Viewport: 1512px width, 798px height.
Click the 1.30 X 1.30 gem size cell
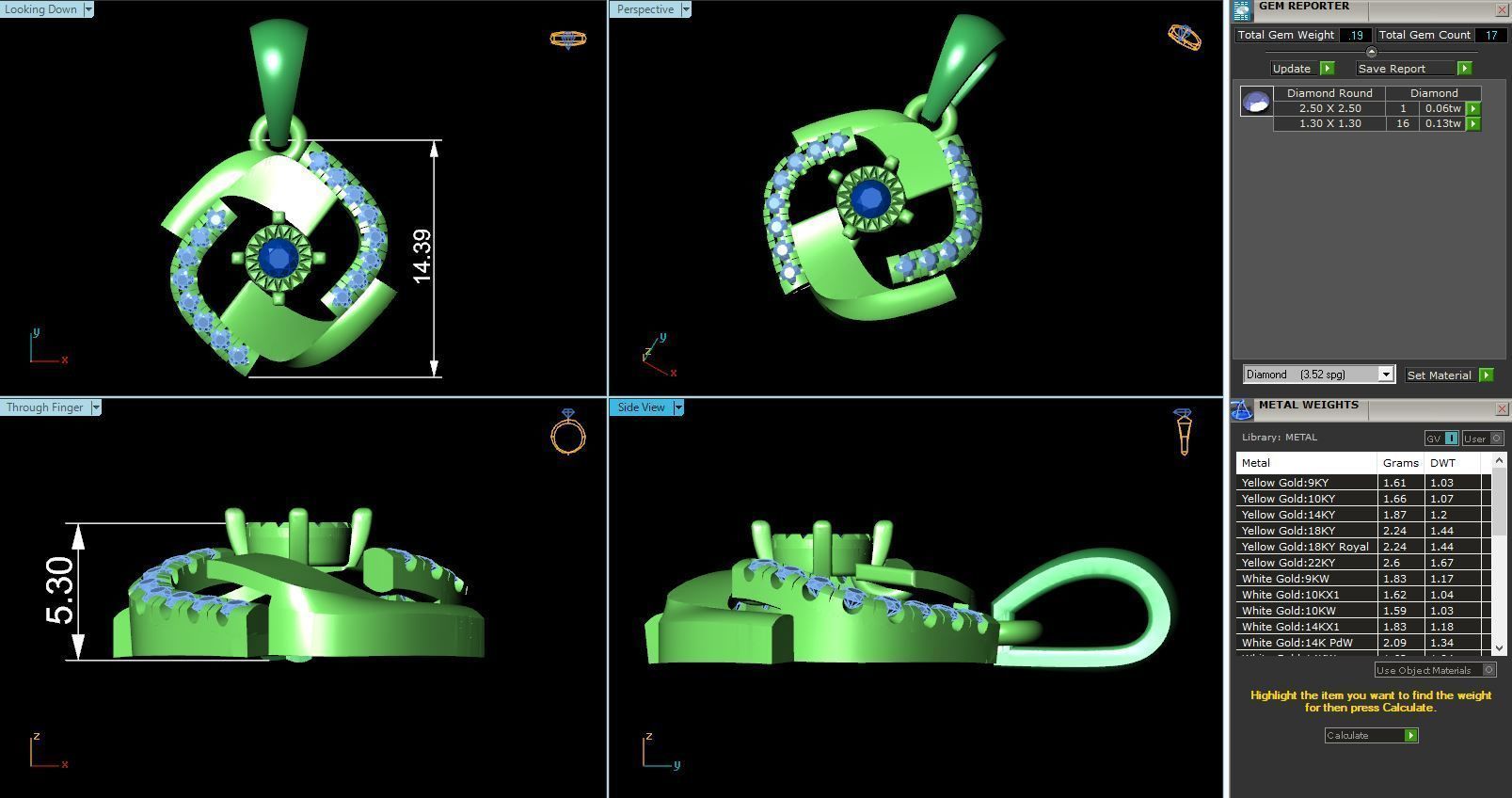[1329, 123]
